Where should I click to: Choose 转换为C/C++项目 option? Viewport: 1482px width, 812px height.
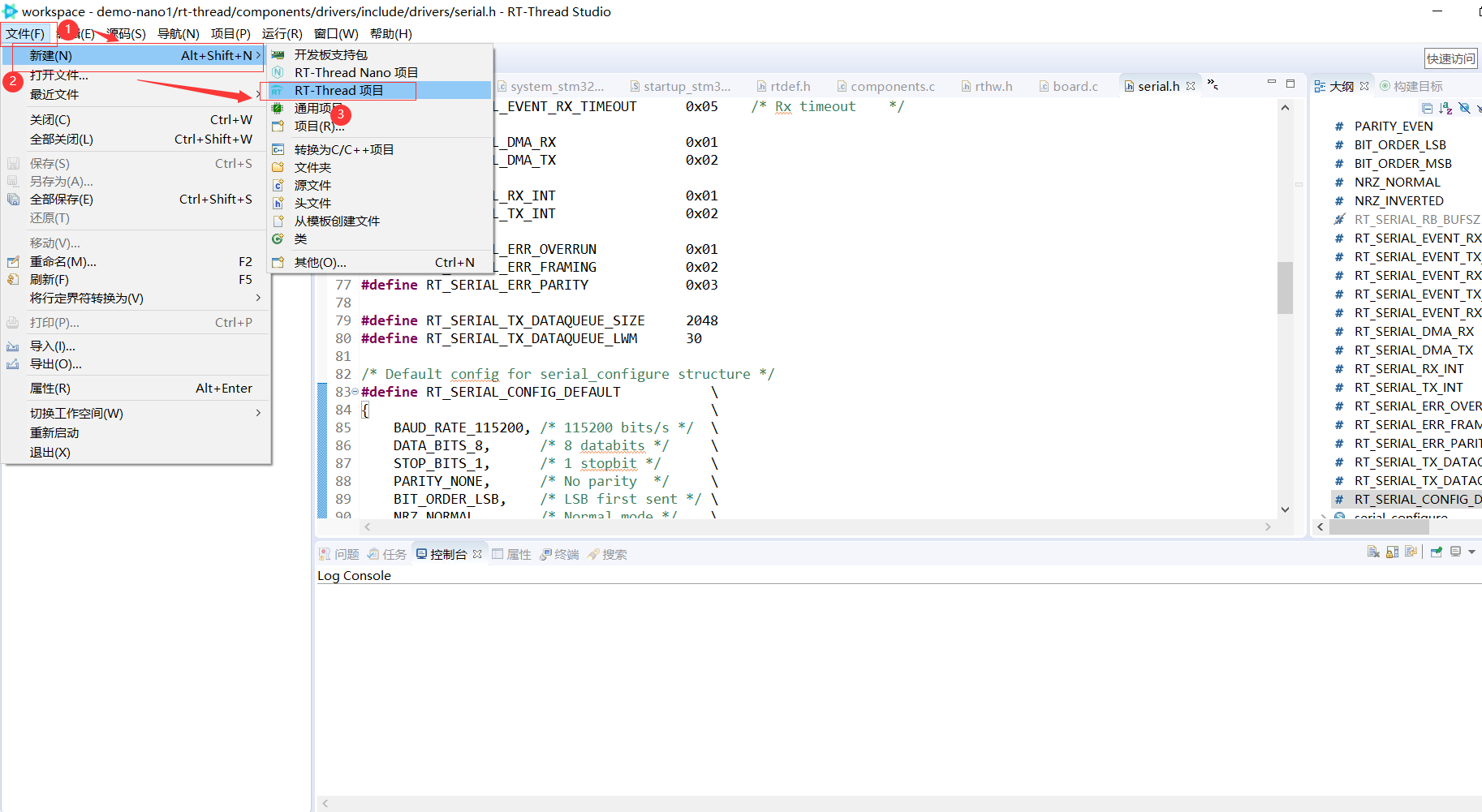tap(380, 149)
